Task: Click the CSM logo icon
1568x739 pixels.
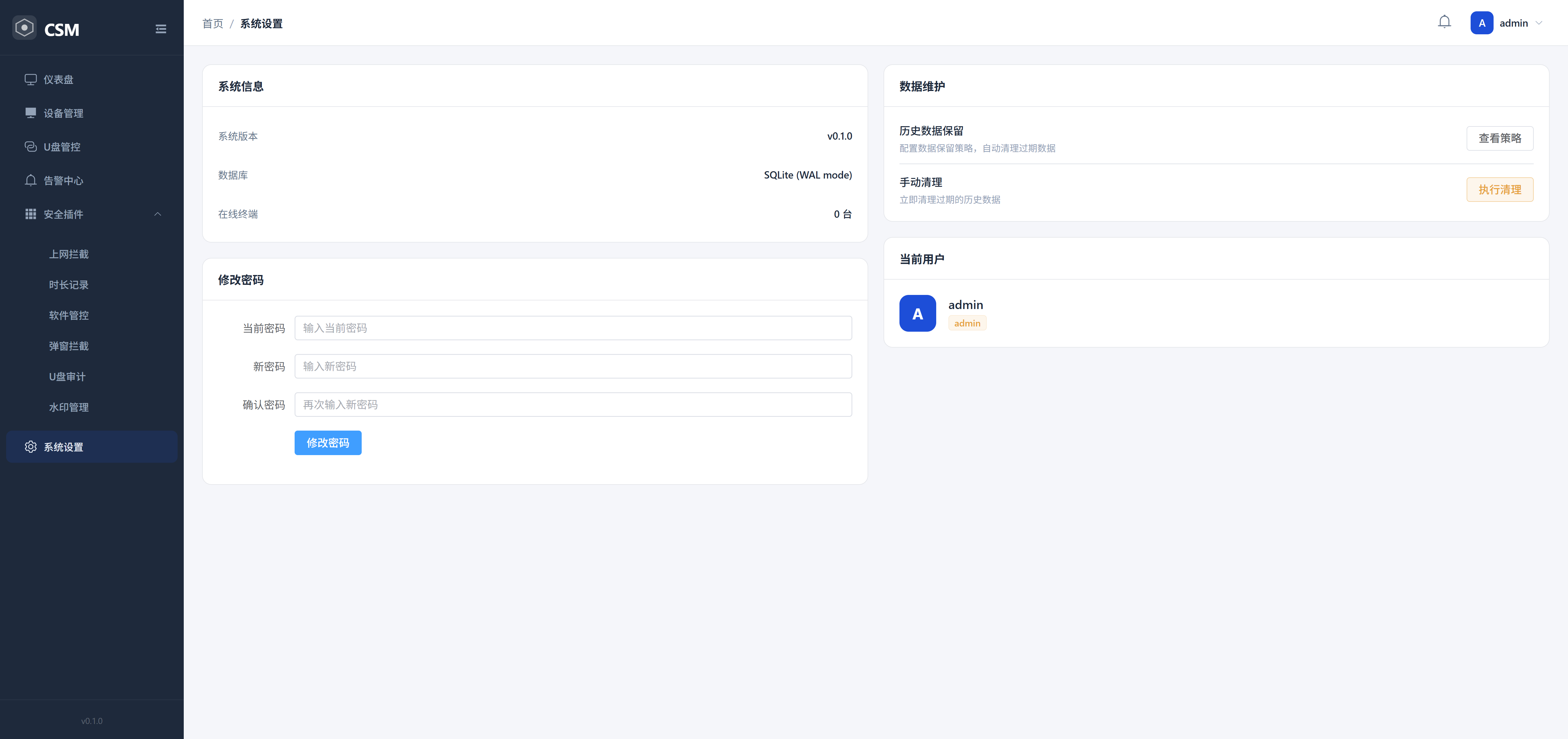Action: (x=24, y=28)
